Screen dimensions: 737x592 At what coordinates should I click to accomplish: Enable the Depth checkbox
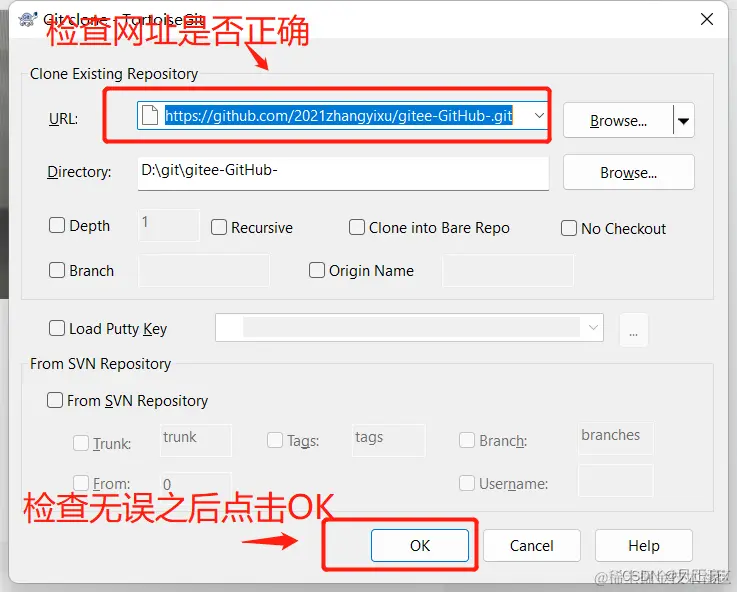[x=57, y=225]
